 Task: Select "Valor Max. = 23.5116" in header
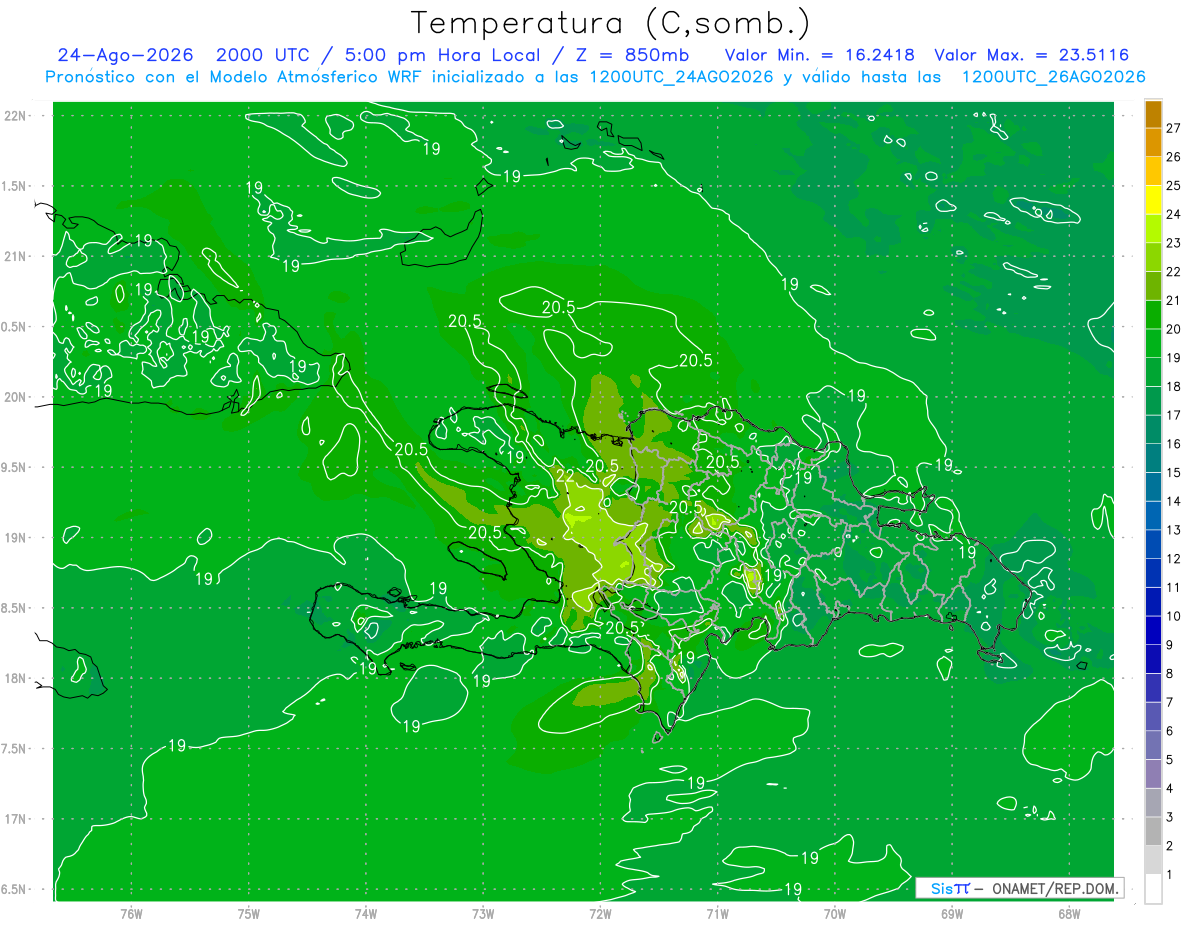point(1033,55)
